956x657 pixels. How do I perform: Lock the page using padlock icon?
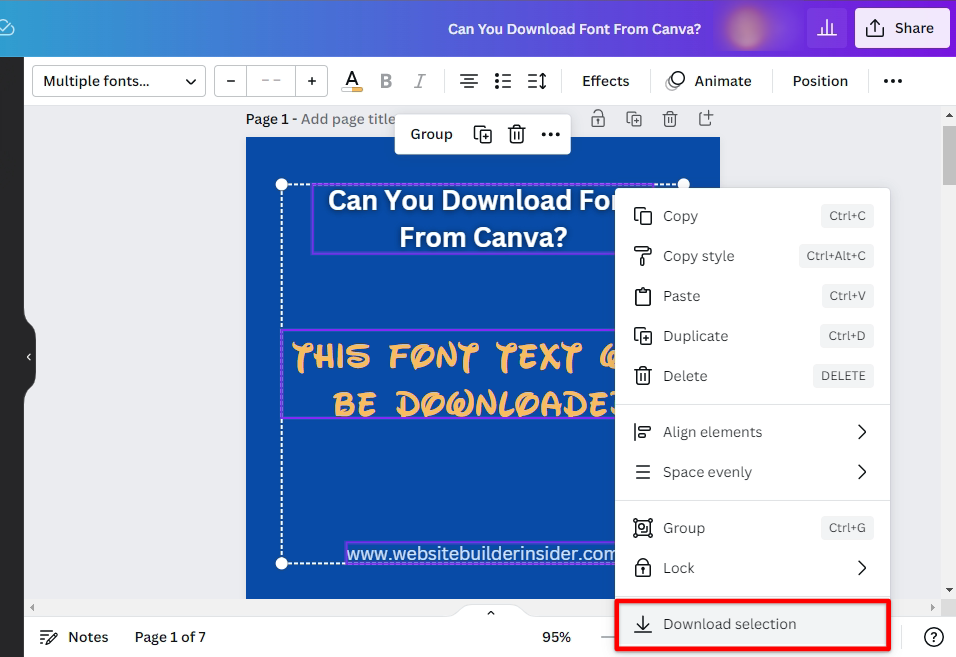coord(598,118)
